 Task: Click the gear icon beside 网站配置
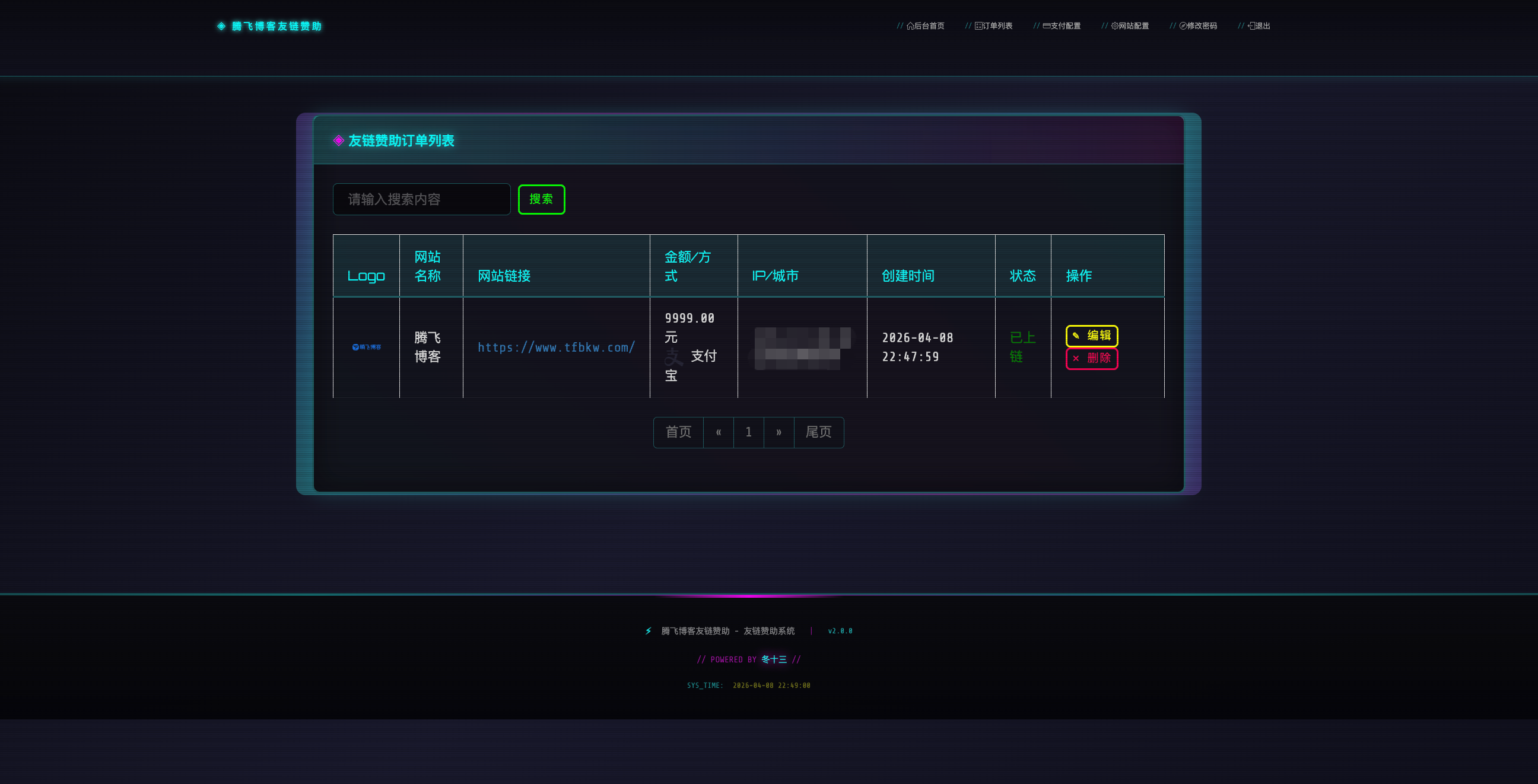(1114, 26)
